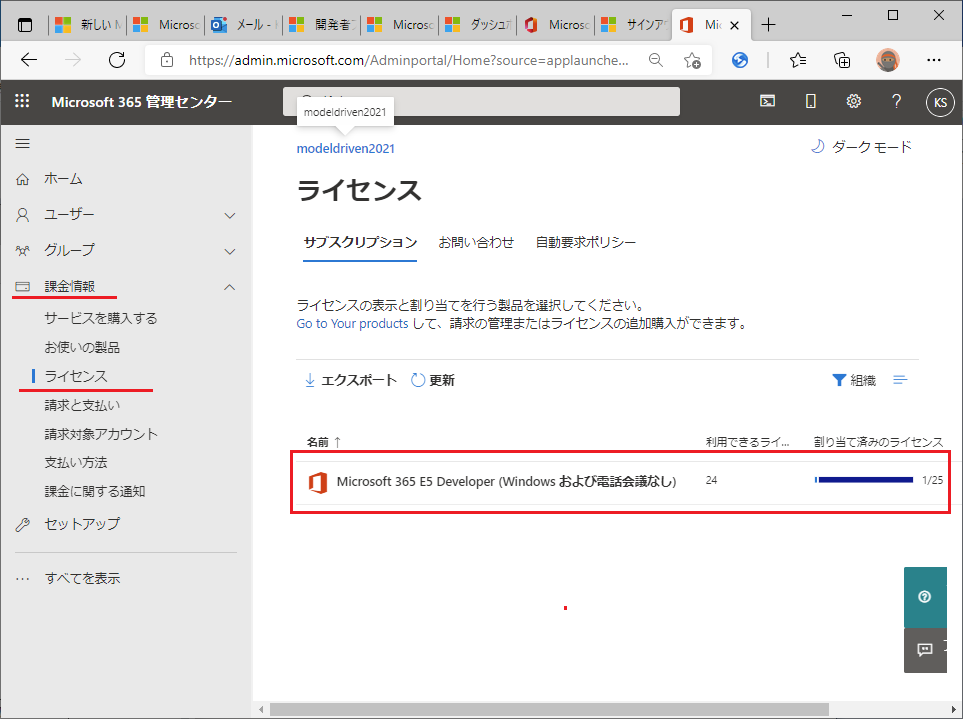This screenshot has height=719, width=963.
Task: Open a new browser tab with plus
Action: [768, 25]
